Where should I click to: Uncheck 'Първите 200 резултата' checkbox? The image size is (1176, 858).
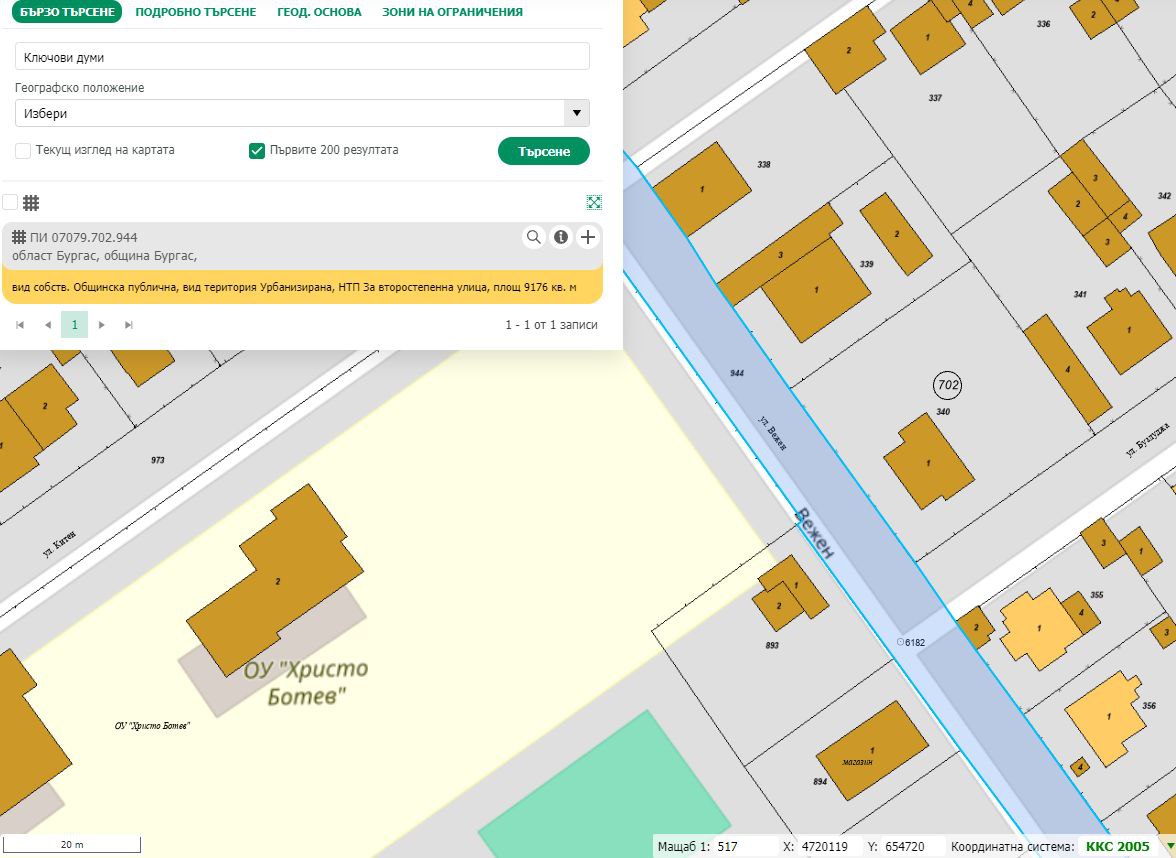coord(257,151)
